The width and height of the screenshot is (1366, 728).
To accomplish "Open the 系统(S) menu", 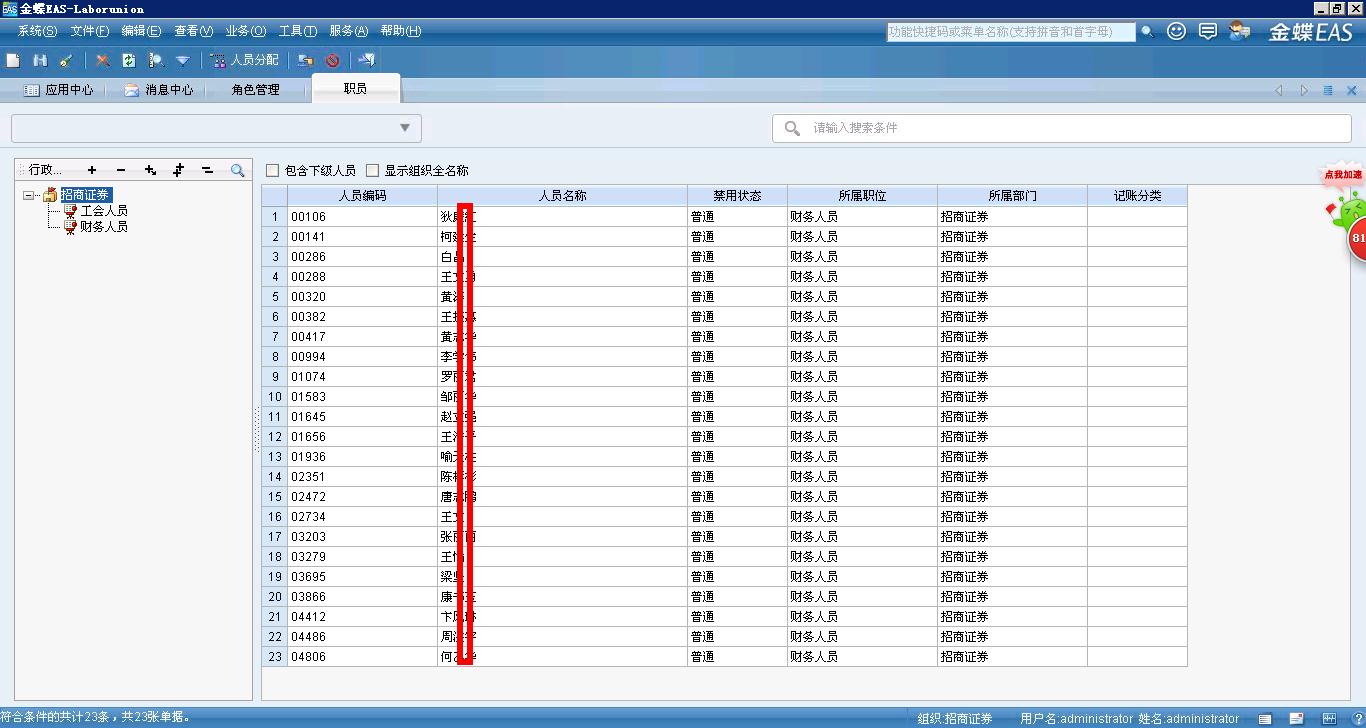I will coord(38,31).
